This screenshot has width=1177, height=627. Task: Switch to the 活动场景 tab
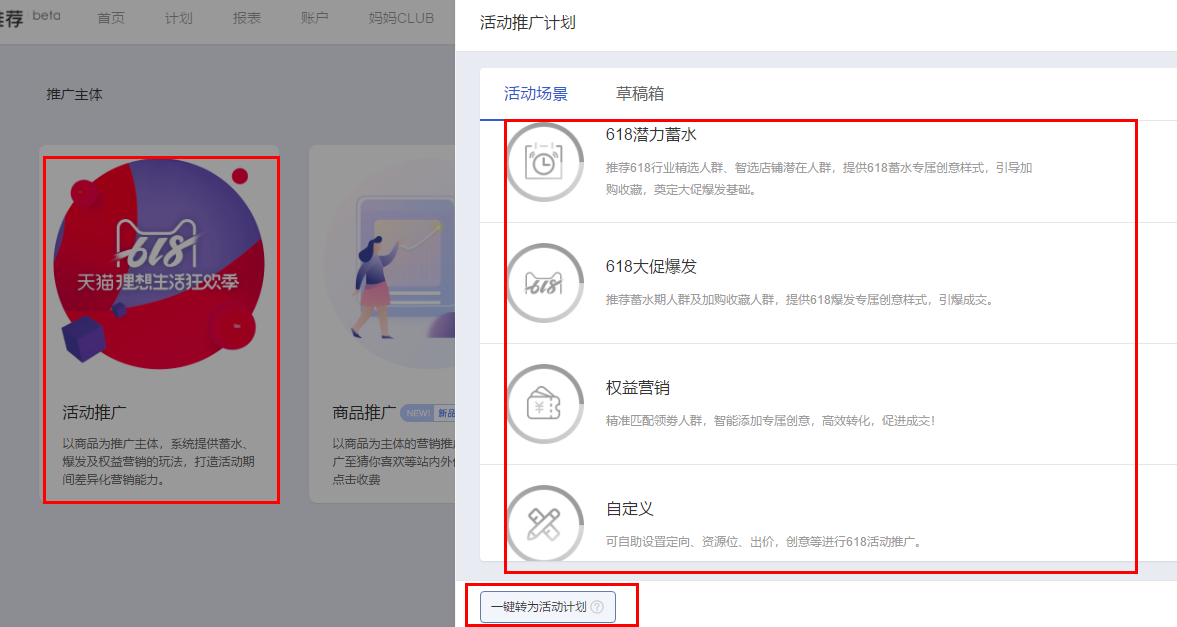click(x=535, y=94)
